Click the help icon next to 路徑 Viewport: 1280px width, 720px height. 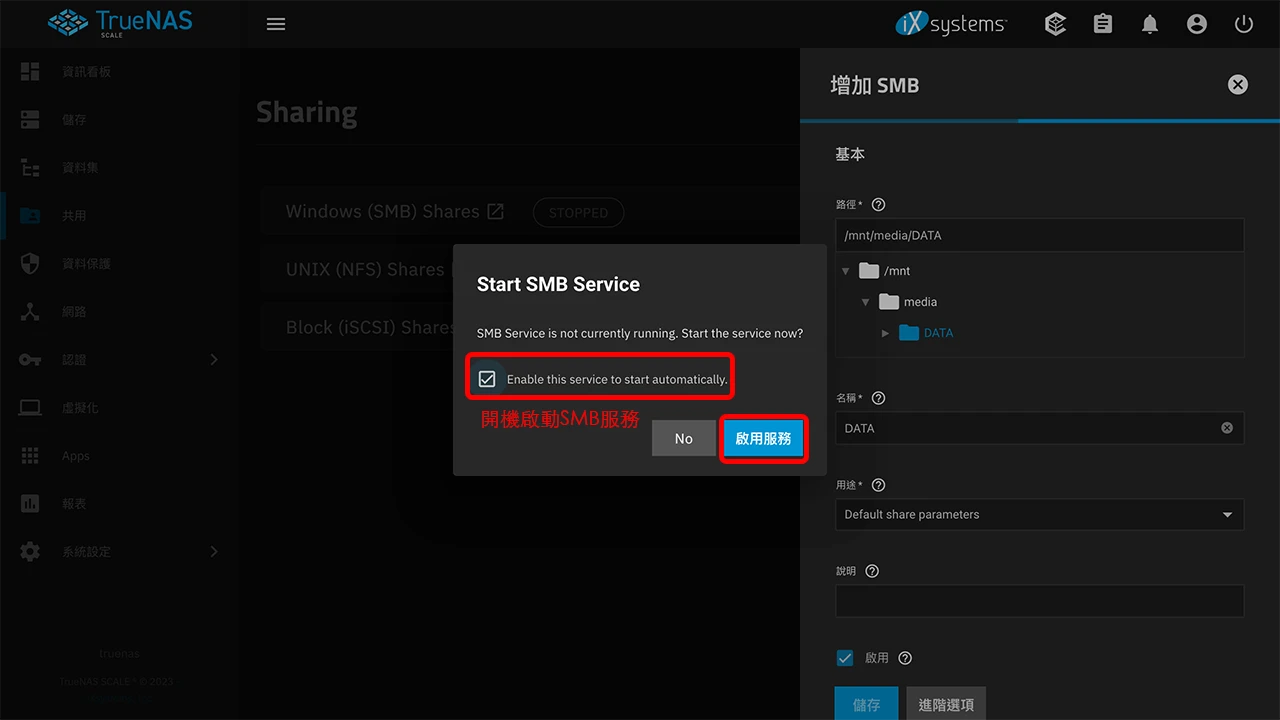coord(878,204)
